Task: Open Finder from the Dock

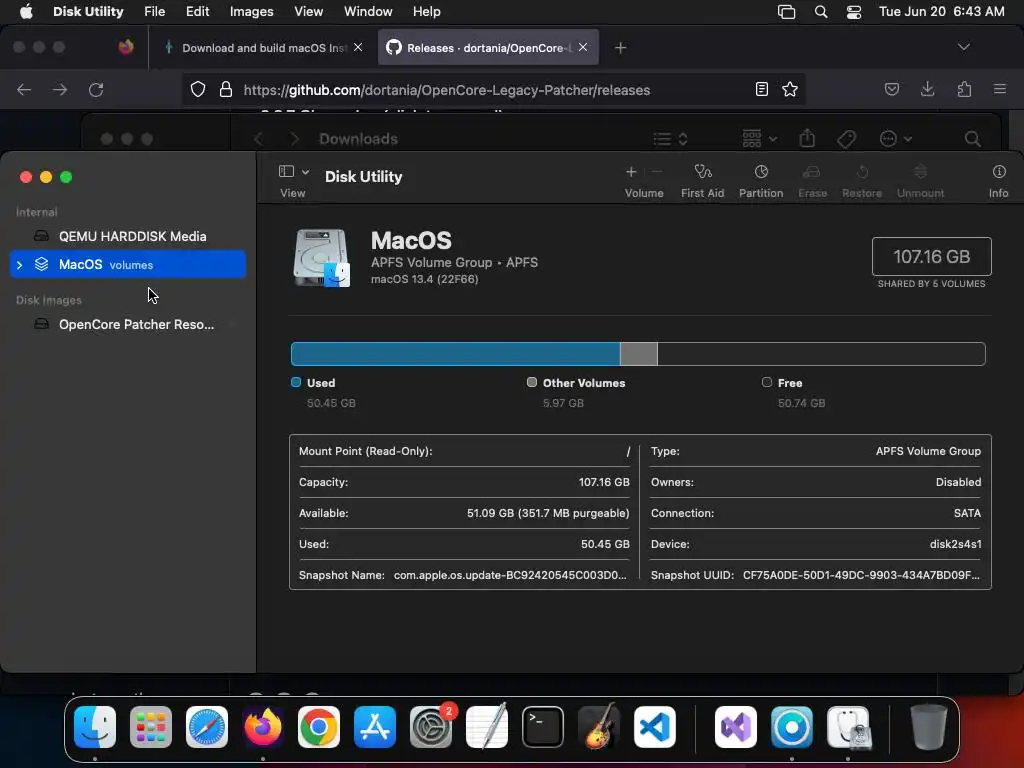Action: (95, 727)
